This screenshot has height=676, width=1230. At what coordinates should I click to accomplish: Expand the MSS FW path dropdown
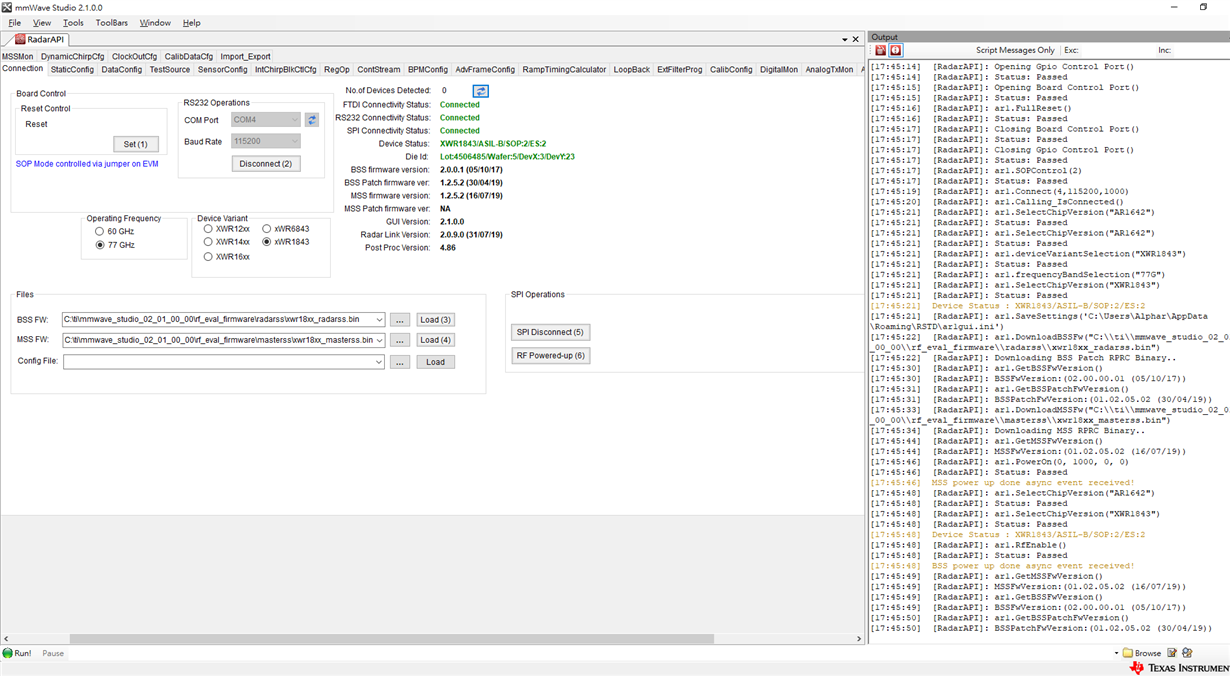tap(379, 340)
